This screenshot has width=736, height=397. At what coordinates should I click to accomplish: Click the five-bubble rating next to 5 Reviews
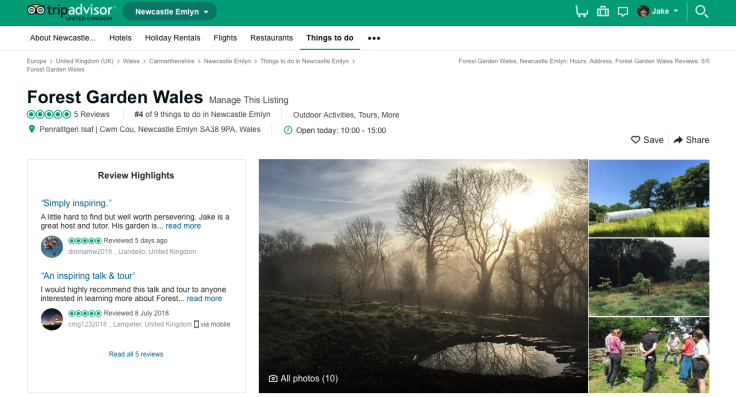(49, 114)
